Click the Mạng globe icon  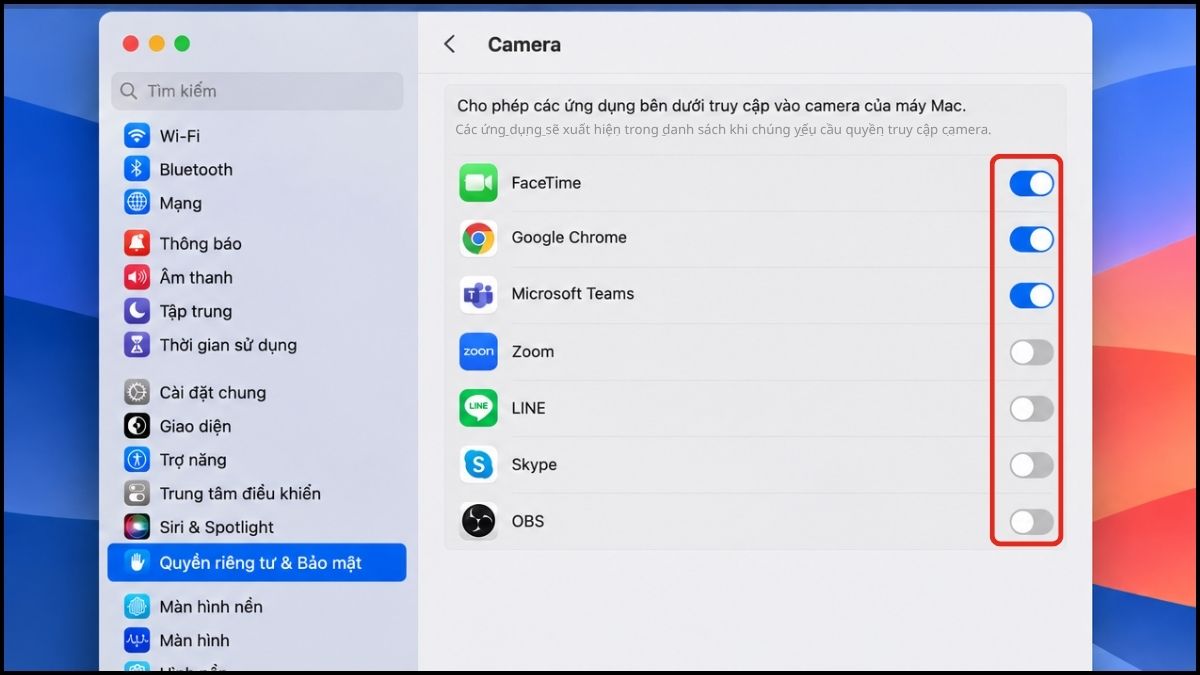point(137,202)
